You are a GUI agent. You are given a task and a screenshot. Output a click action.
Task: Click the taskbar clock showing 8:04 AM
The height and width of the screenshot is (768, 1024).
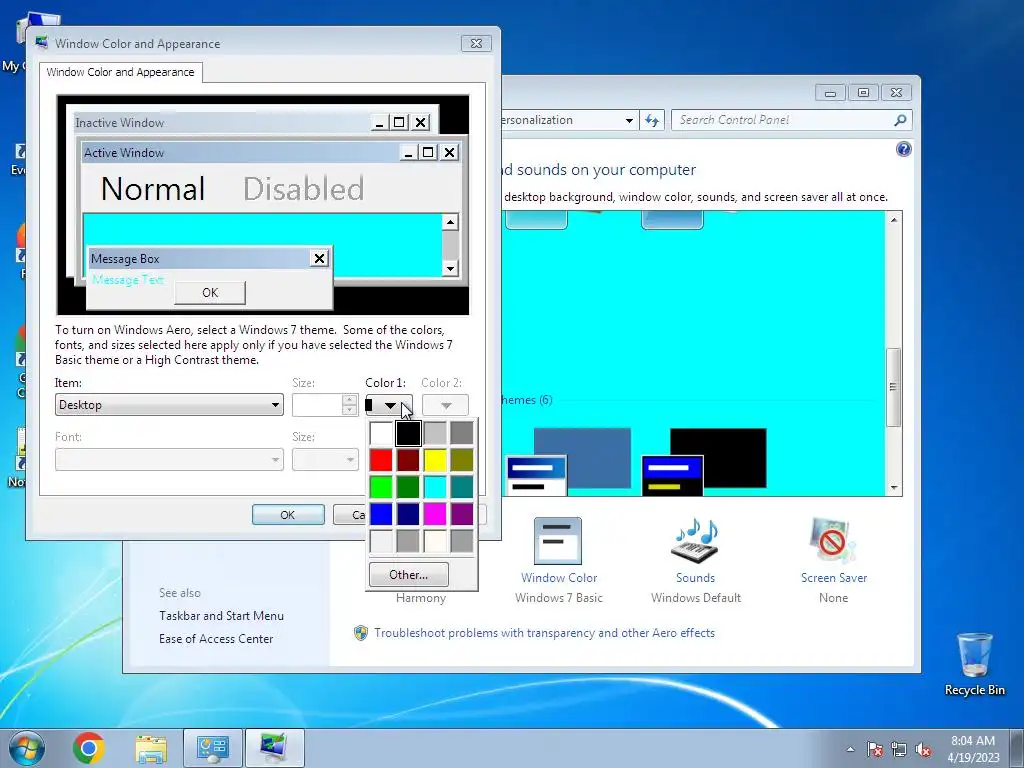[x=973, y=749]
